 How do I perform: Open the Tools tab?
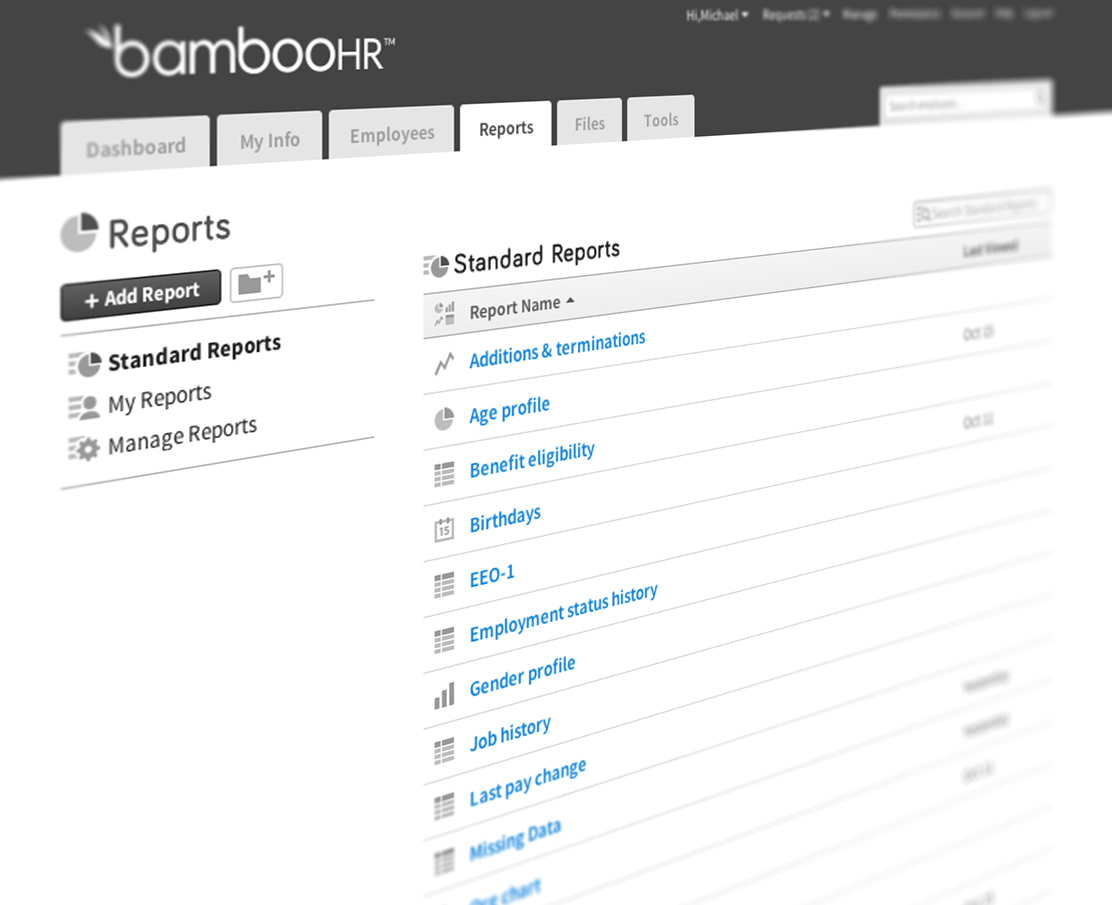pyautogui.click(x=660, y=120)
